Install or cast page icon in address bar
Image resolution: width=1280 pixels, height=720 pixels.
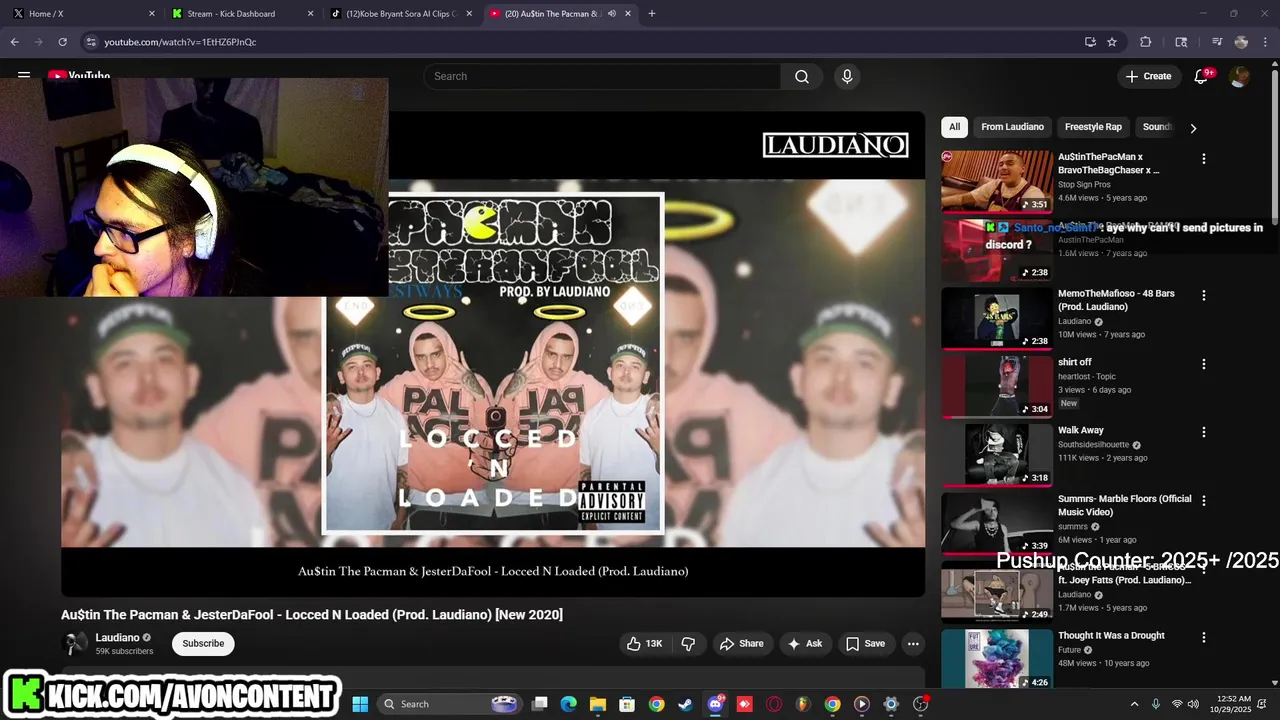click(1090, 42)
